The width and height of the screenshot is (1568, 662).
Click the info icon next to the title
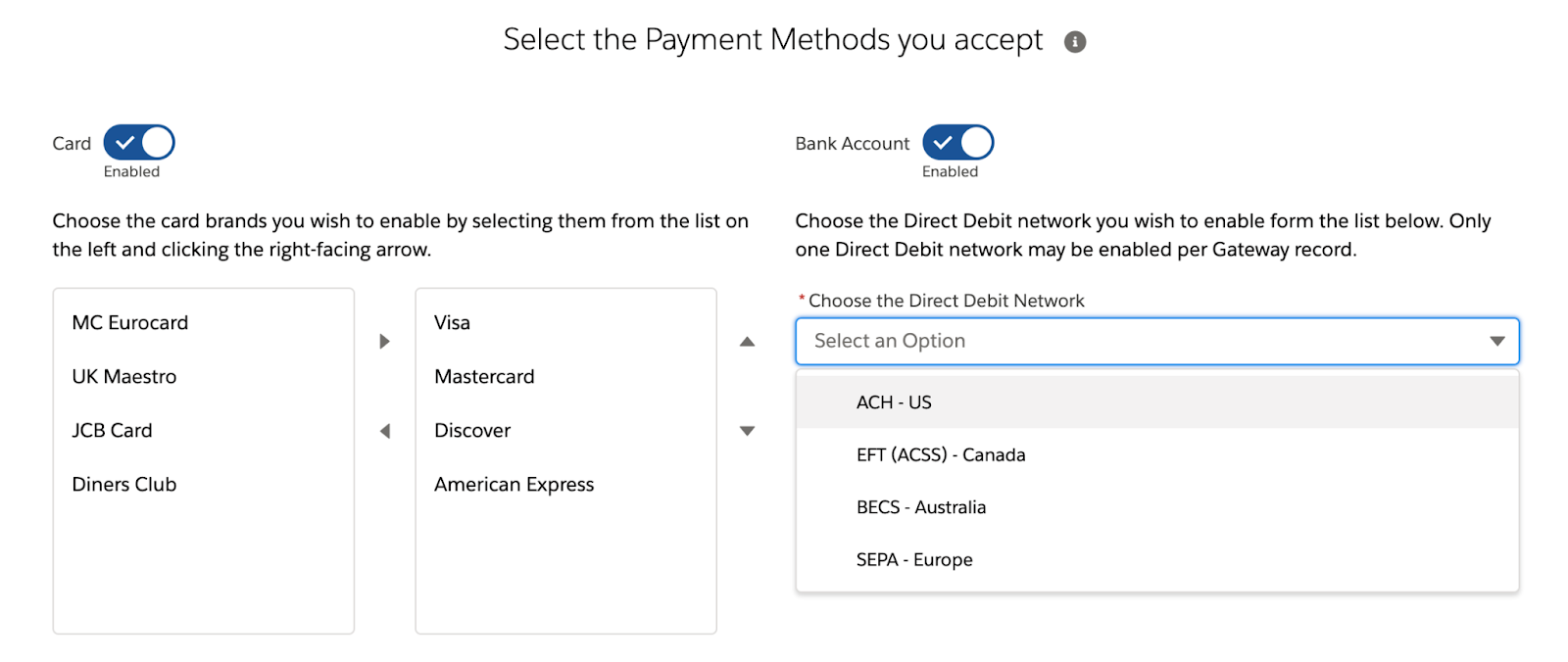pyautogui.click(x=1073, y=40)
